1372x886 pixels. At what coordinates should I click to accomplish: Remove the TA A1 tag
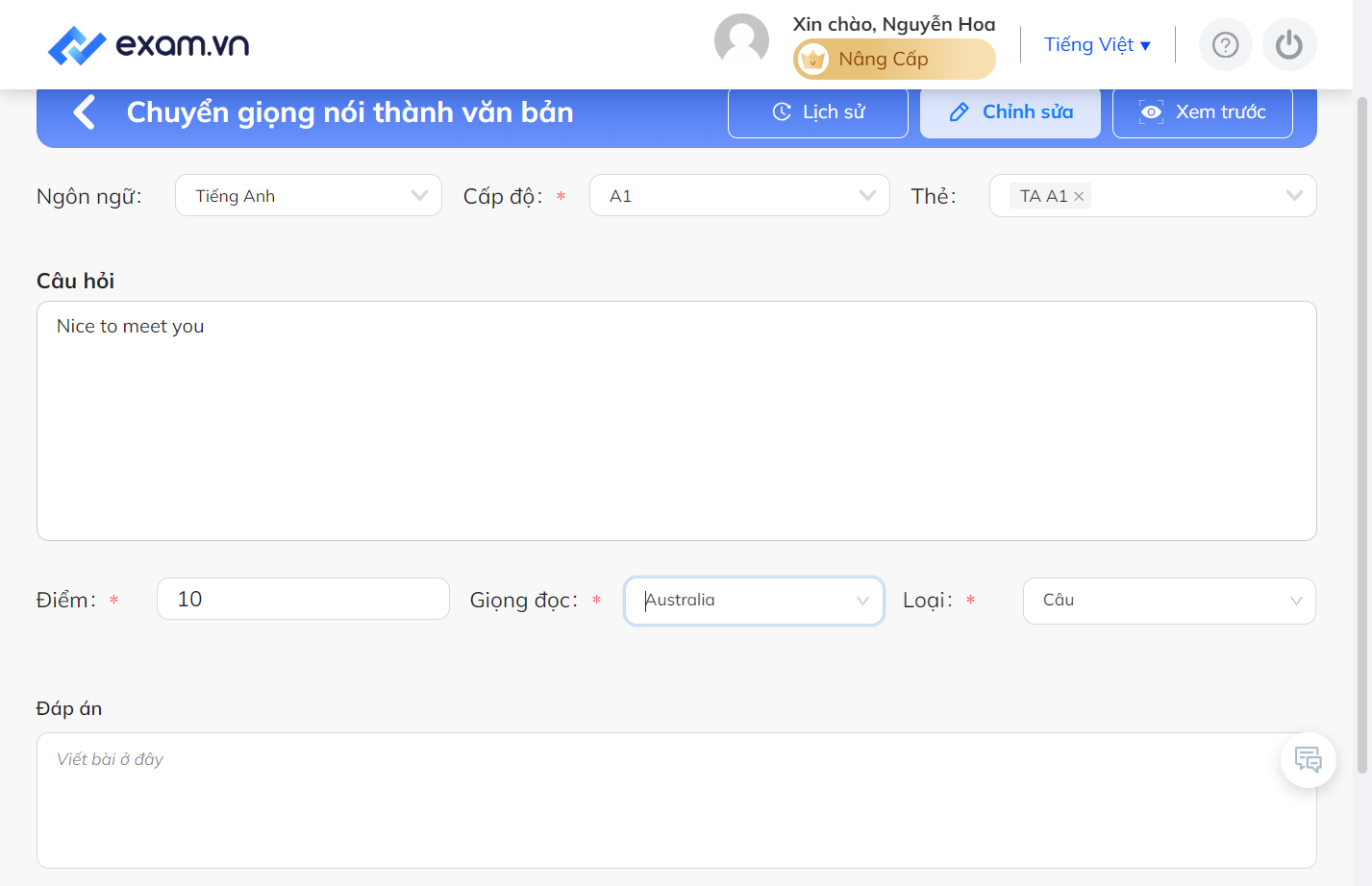click(x=1079, y=196)
